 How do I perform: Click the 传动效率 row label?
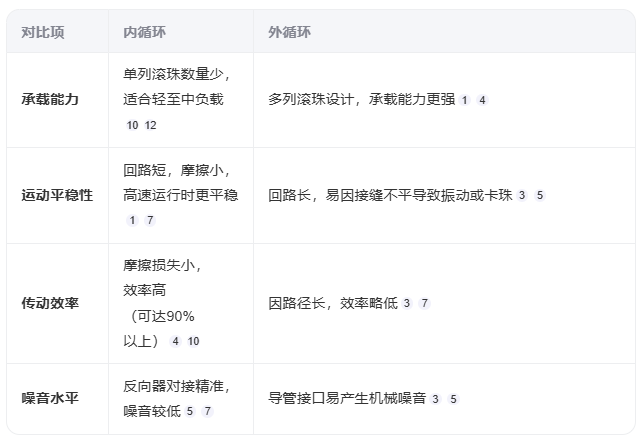coord(50,302)
